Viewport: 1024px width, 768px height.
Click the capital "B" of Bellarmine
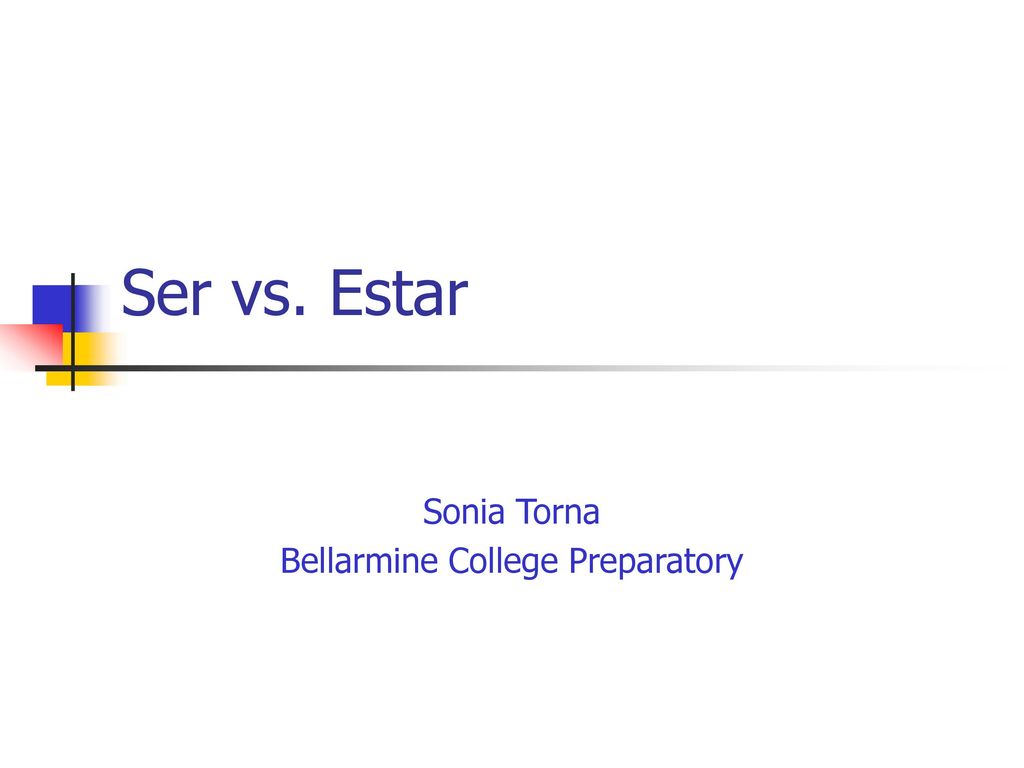pyautogui.click(x=289, y=561)
